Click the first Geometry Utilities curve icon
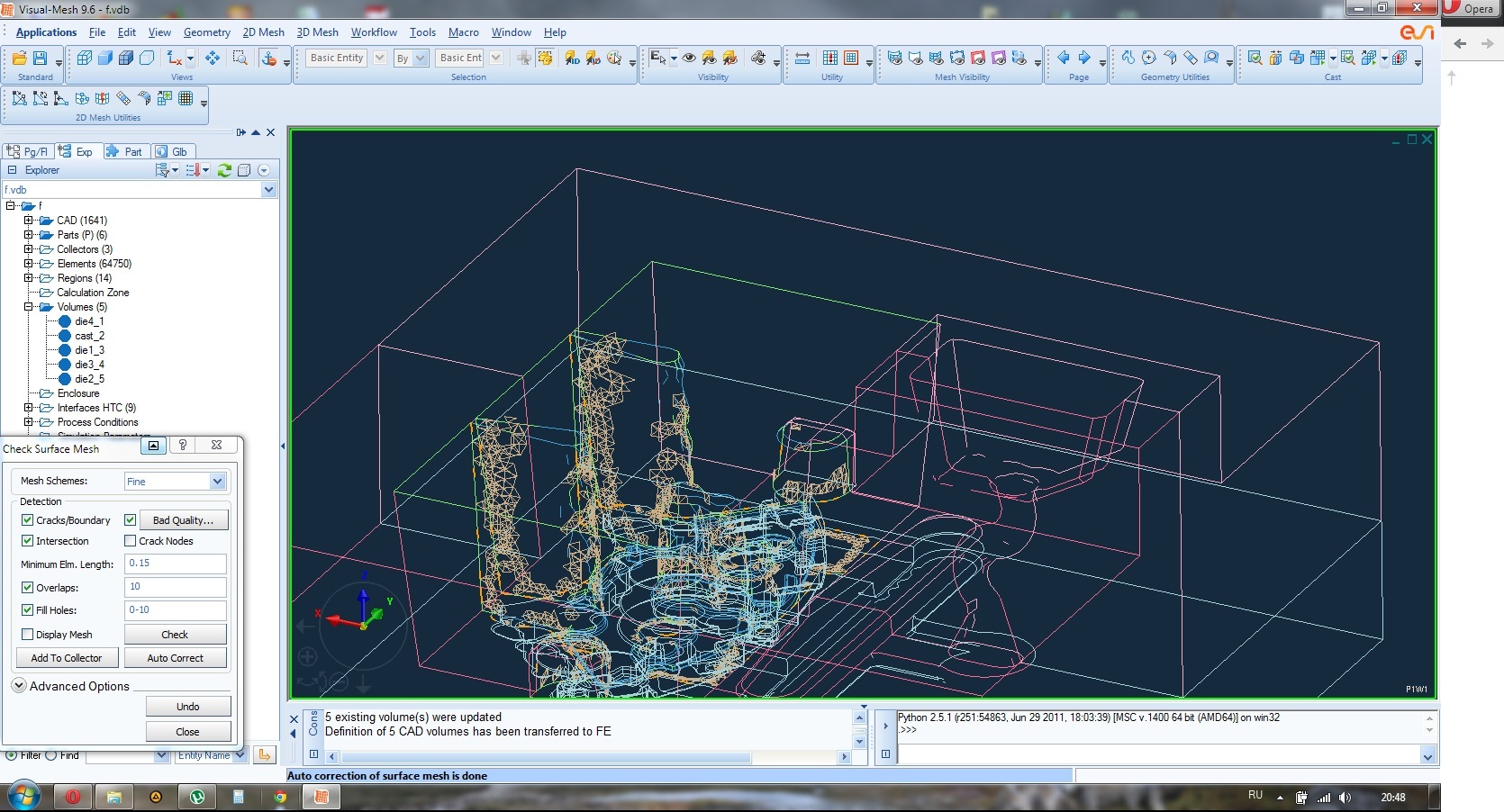The height and width of the screenshot is (812, 1504). [1128, 58]
